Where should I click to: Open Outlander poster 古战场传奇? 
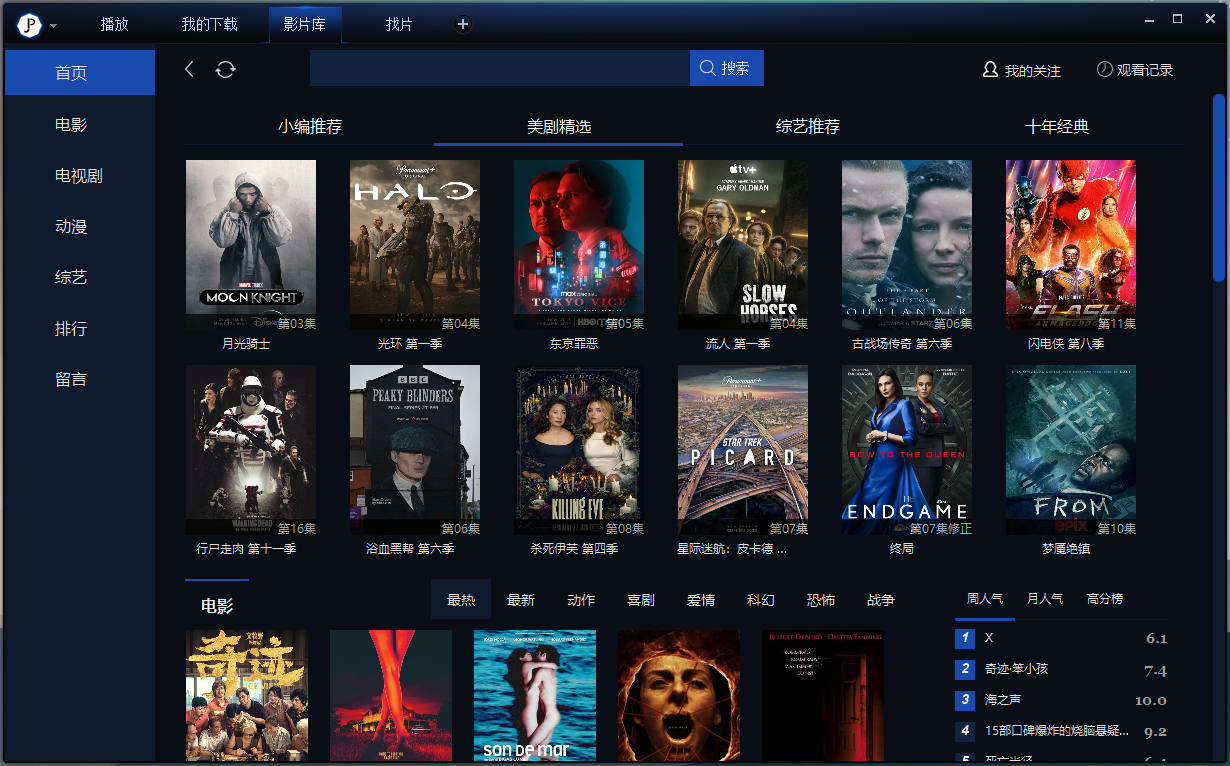[907, 245]
